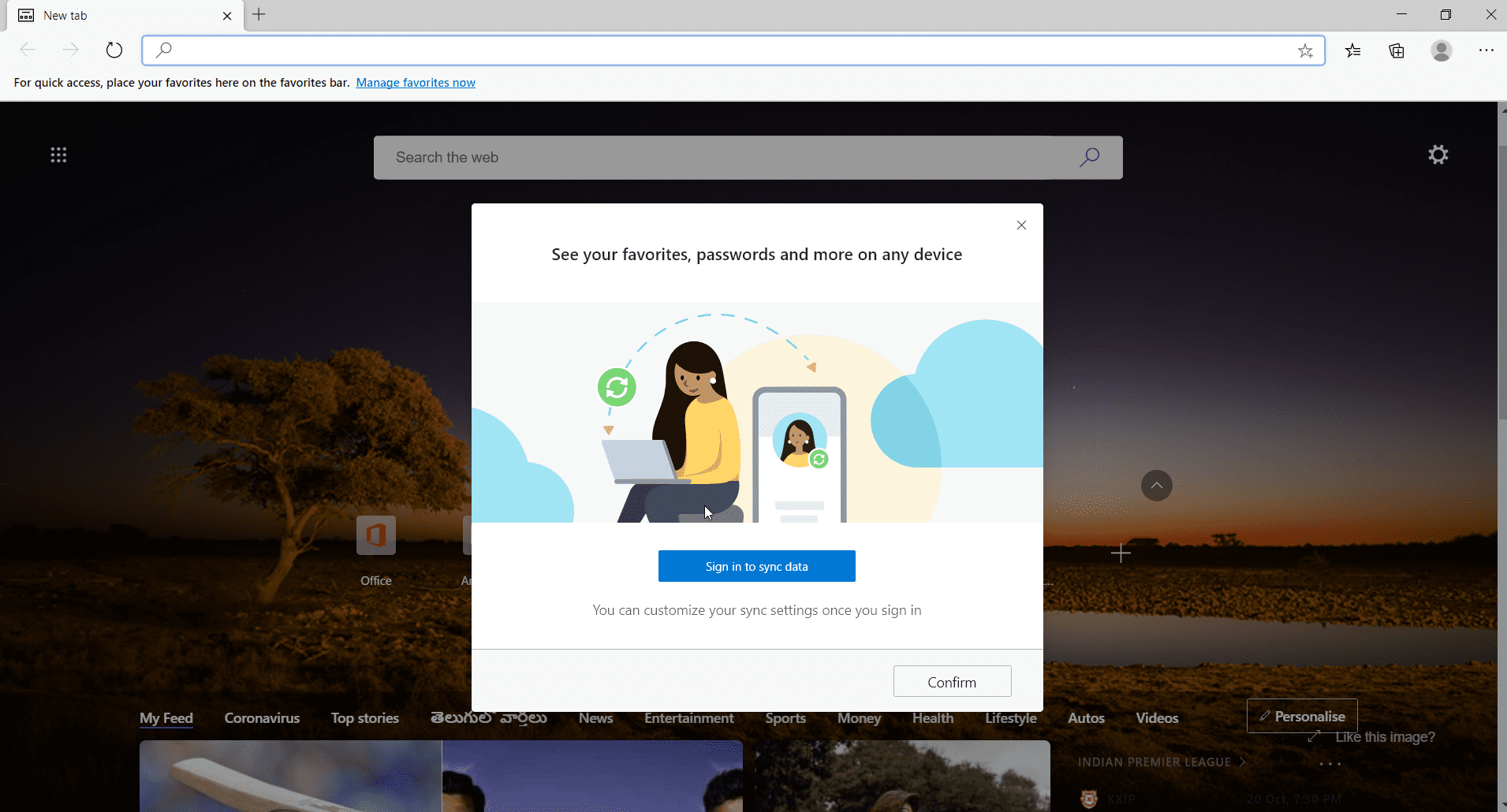Image resolution: width=1507 pixels, height=812 pixels.
Task: Open the Favorites toolbar icon
Action: coord(1353,50)
